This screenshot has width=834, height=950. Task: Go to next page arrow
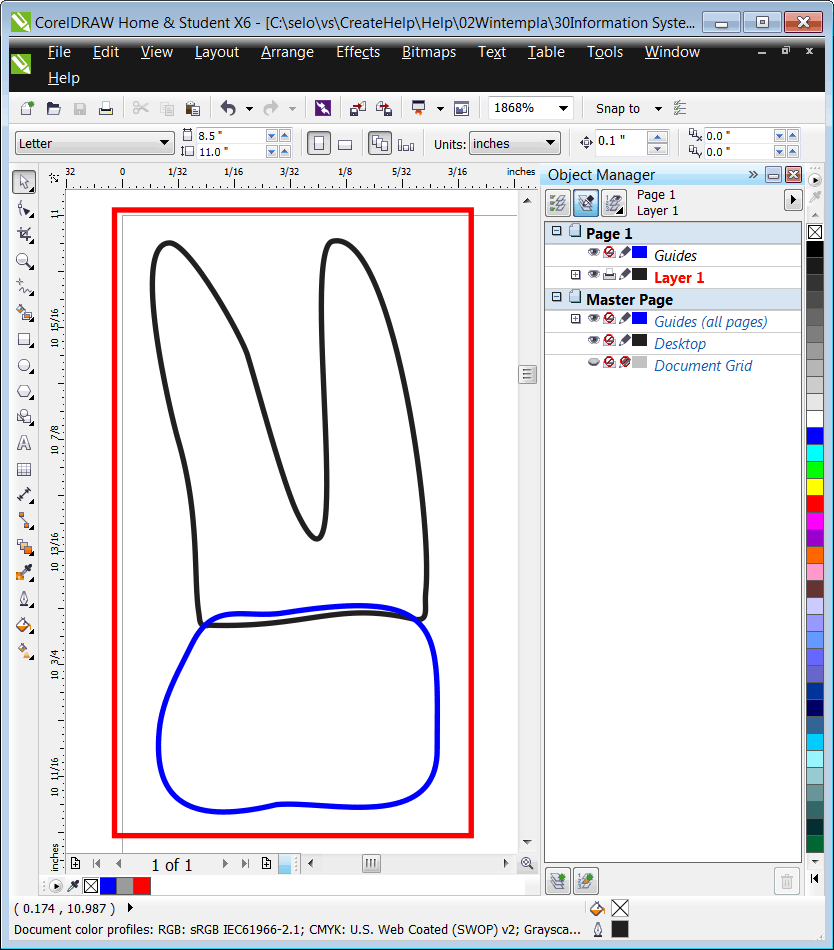pyautogui.click(x=225, y=864)
